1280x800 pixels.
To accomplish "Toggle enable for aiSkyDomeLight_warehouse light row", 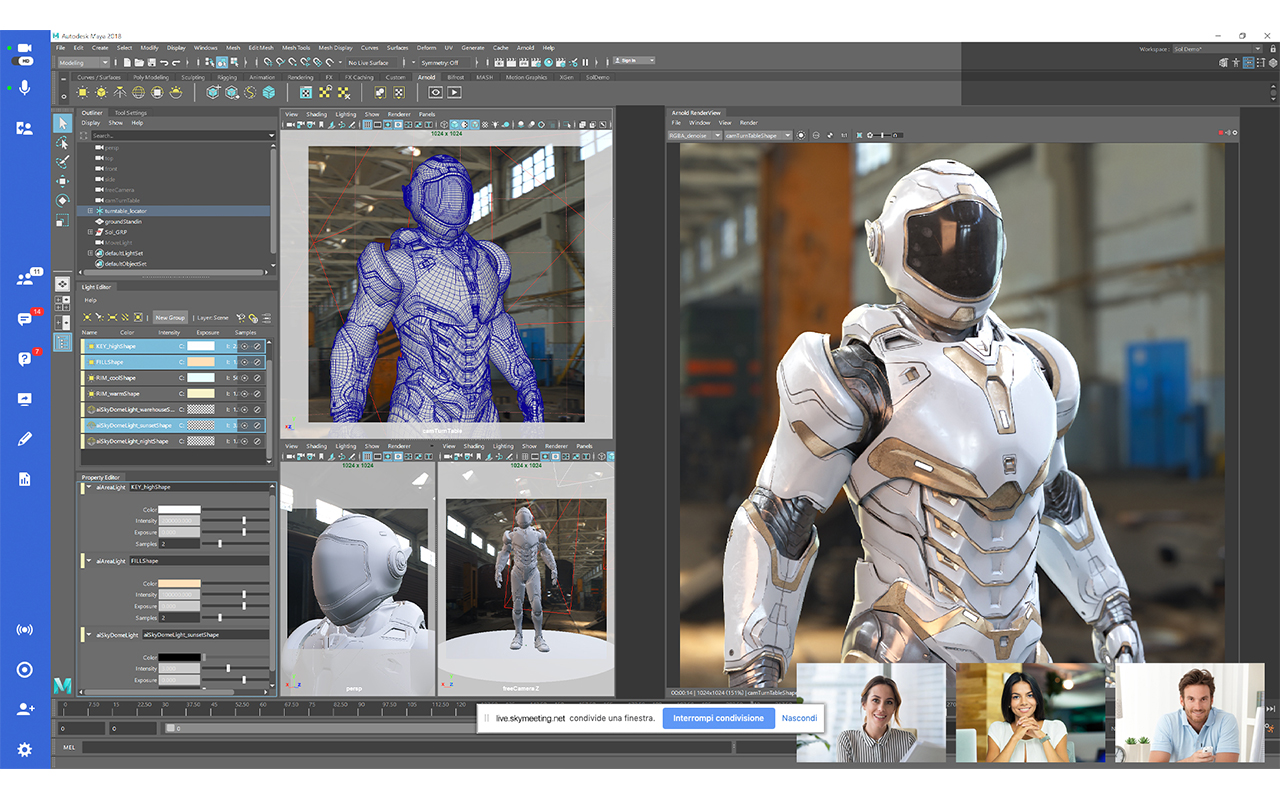I will click(244, 409).
